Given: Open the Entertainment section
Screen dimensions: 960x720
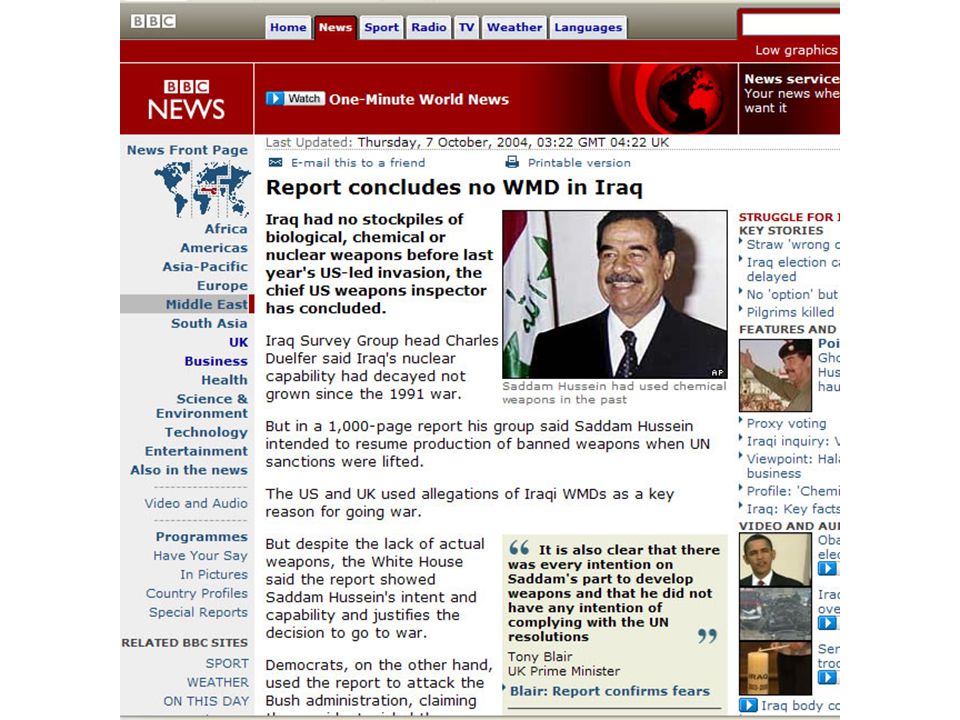Looking at the screenshot, I should click(197, 451).
